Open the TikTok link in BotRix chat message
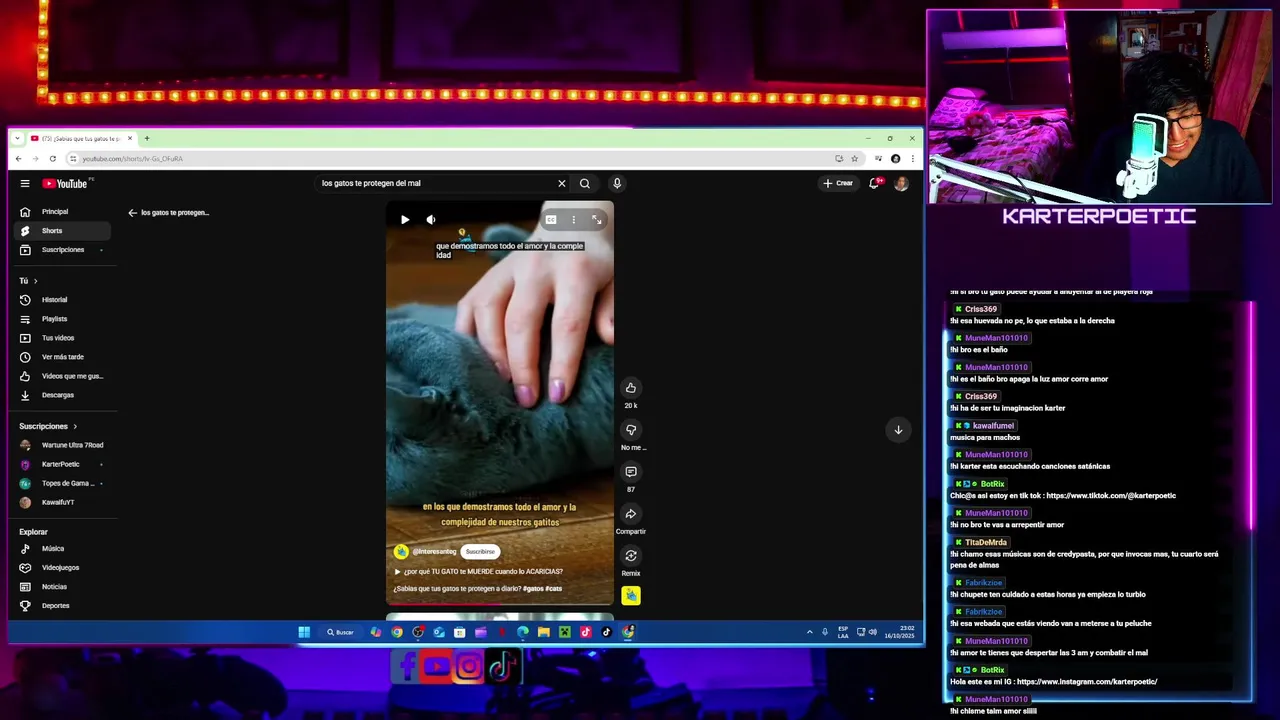This screenshot has height=720, width=1280. [x=1111, y=496]
